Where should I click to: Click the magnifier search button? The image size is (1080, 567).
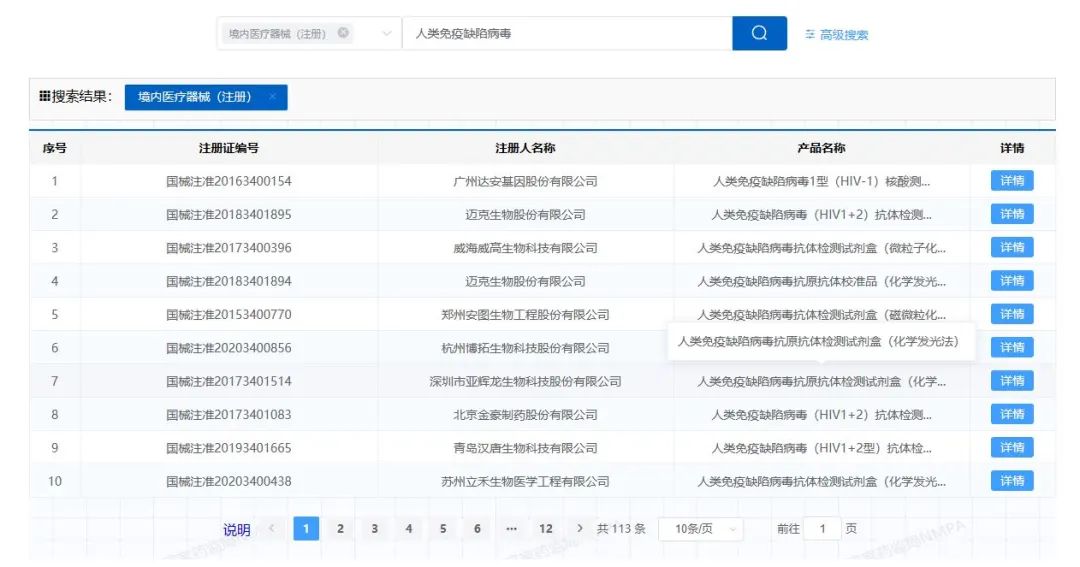[759, 33]
